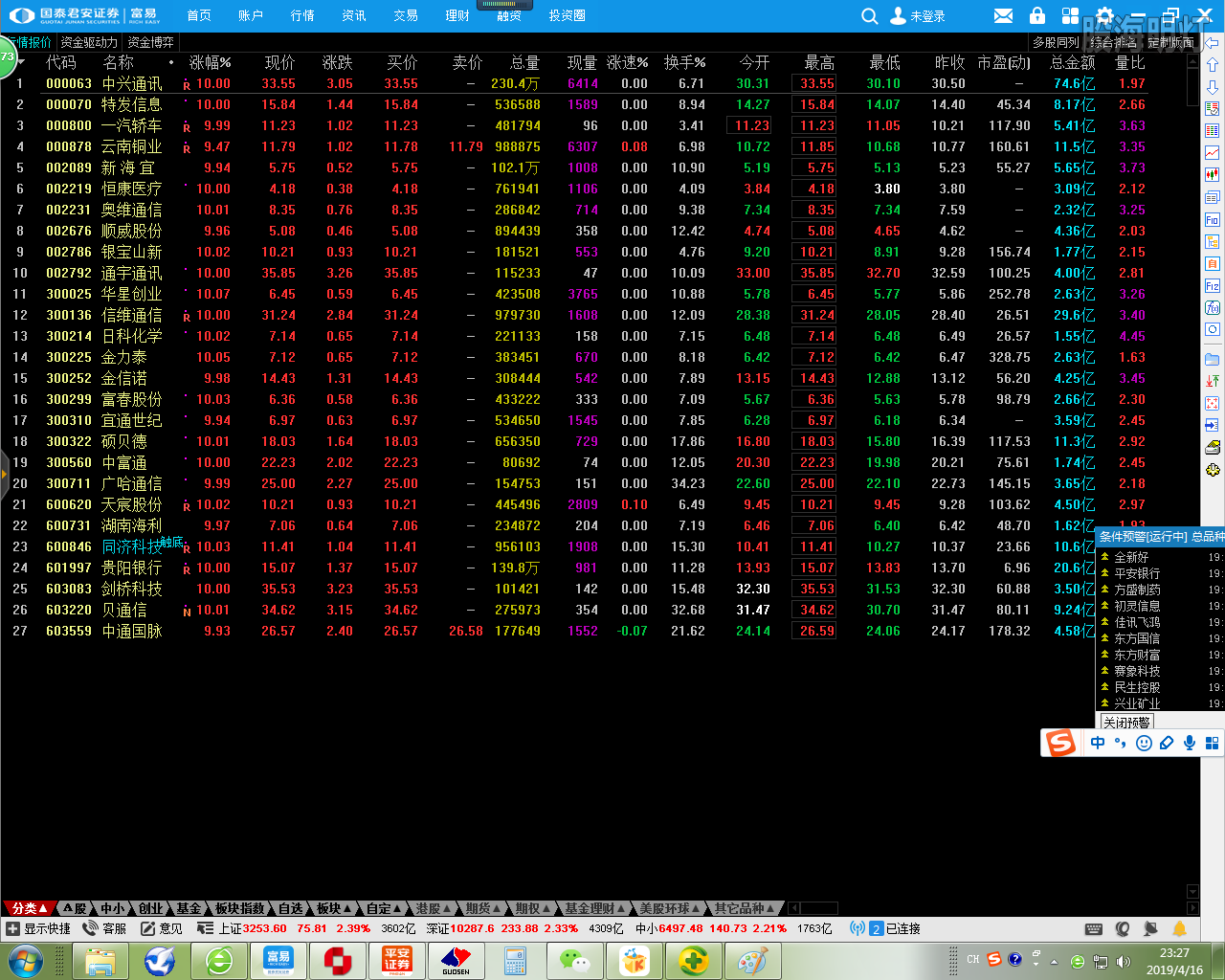Open the 资讯 menu
1225x980 pixels.
tap(354, 16)
